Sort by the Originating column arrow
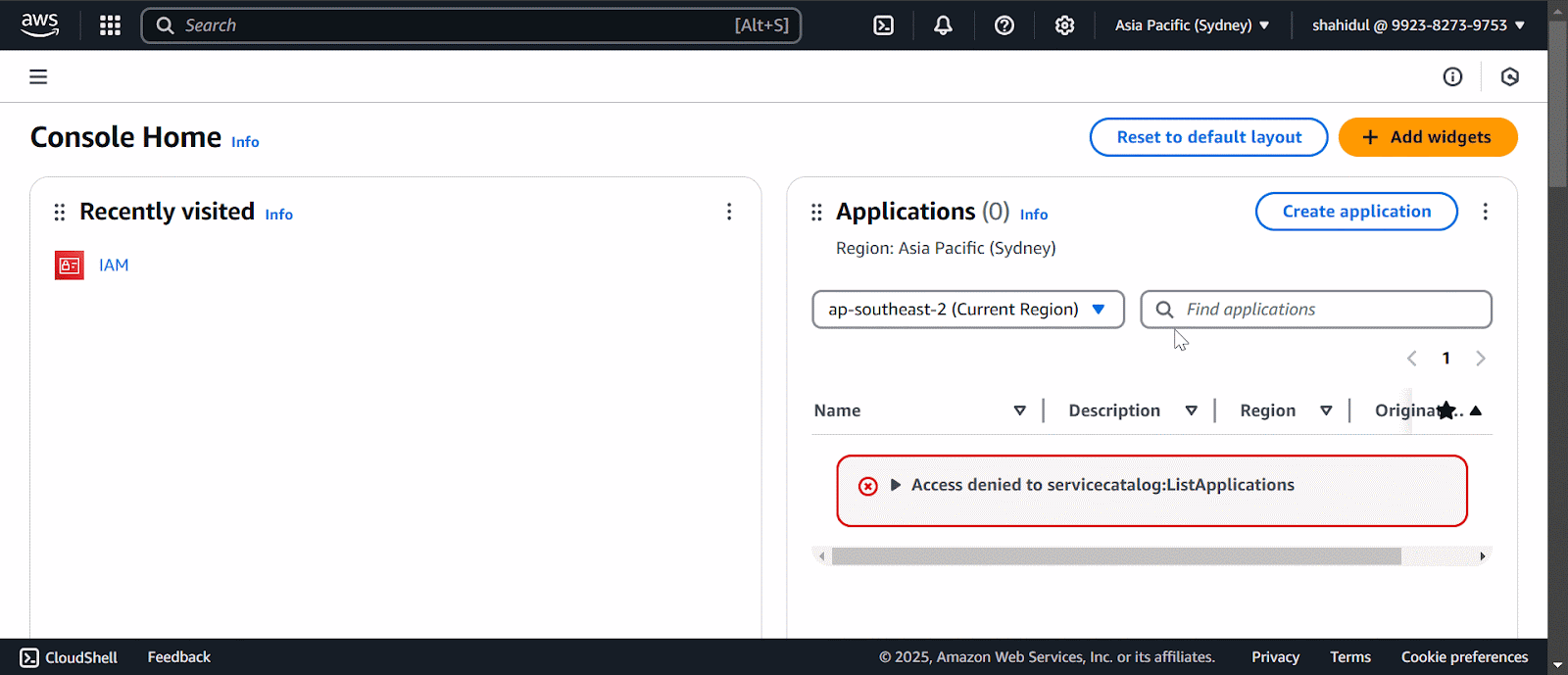The height and width of the screenshot is (675, 1568). point(1476,410)
